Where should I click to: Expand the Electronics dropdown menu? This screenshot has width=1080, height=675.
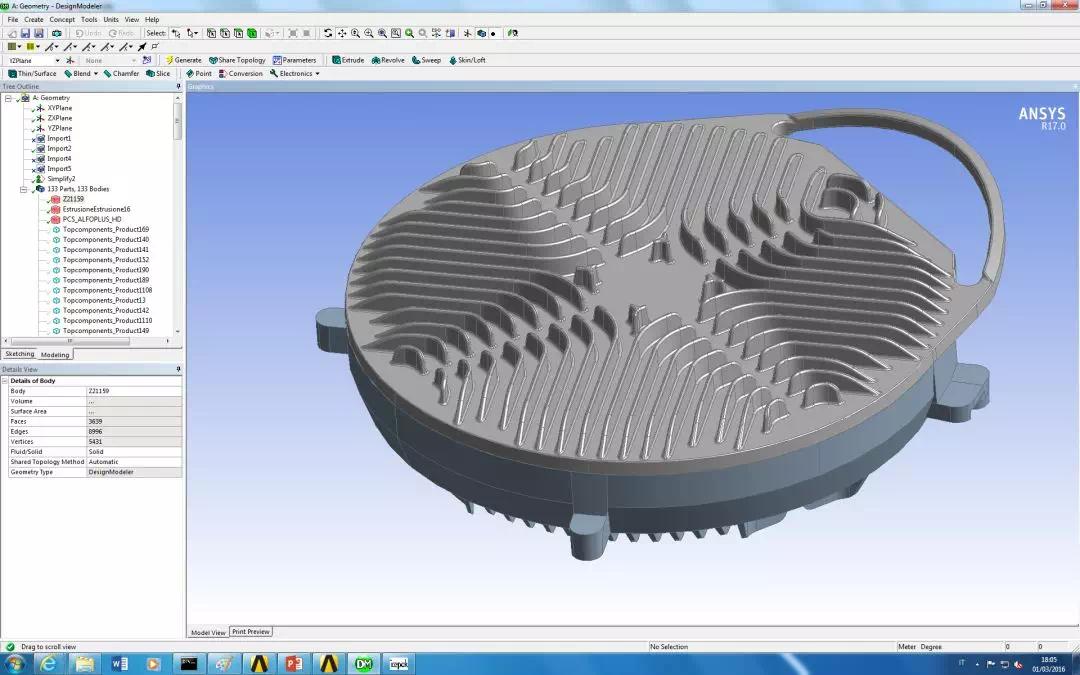(x=295, y=74)
